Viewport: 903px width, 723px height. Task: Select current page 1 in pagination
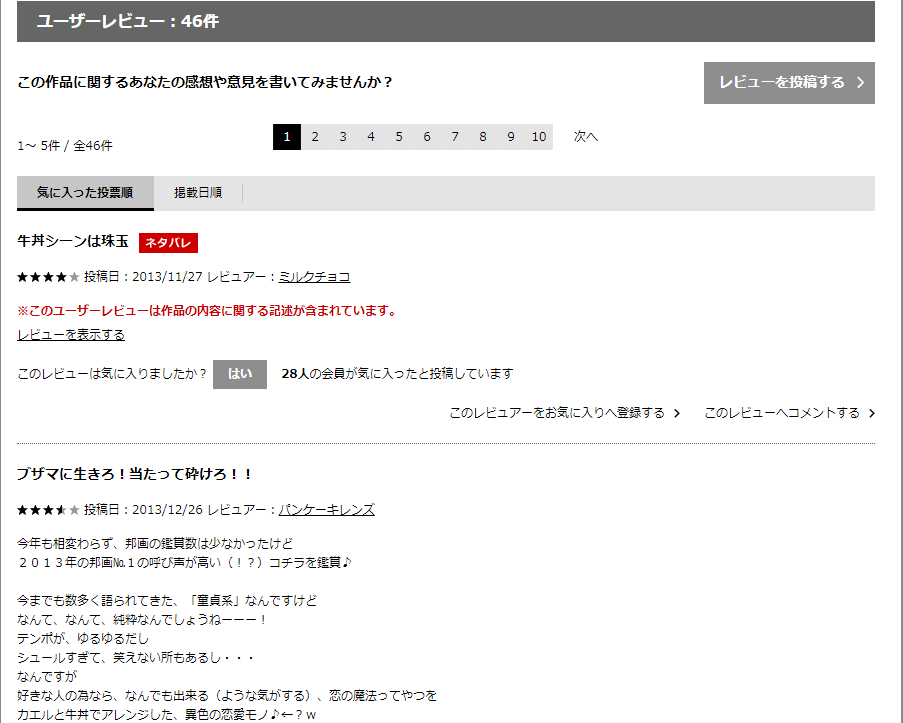pyautogui.click(x=287, y=137)
